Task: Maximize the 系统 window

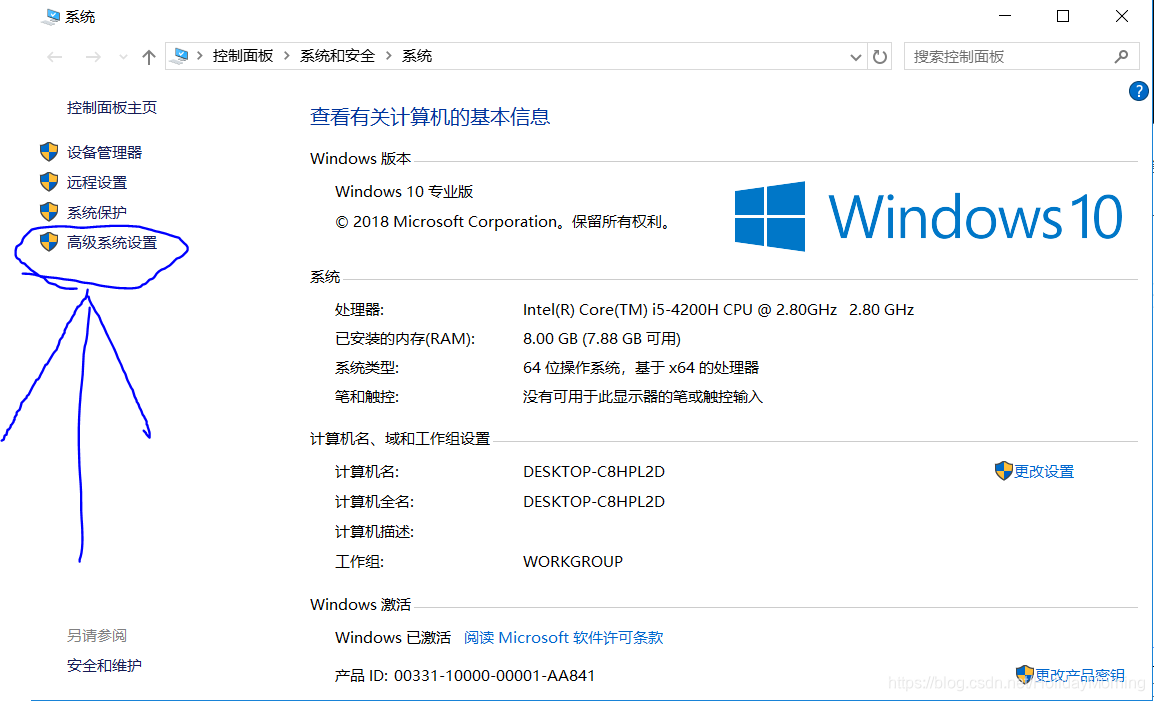Action: click(1063, 16)
